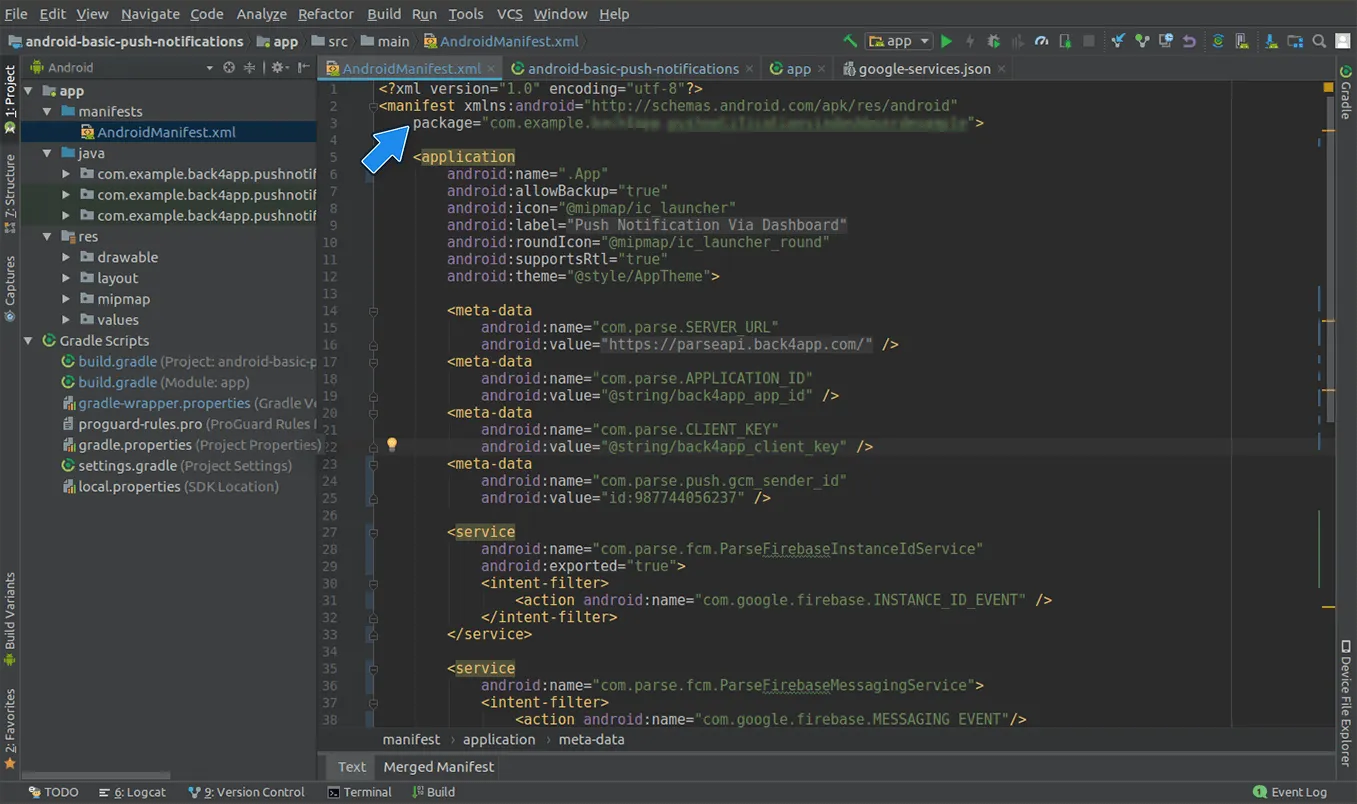Open the Build tool window button
Screen dimensions: 1357x804
(434, 792)
